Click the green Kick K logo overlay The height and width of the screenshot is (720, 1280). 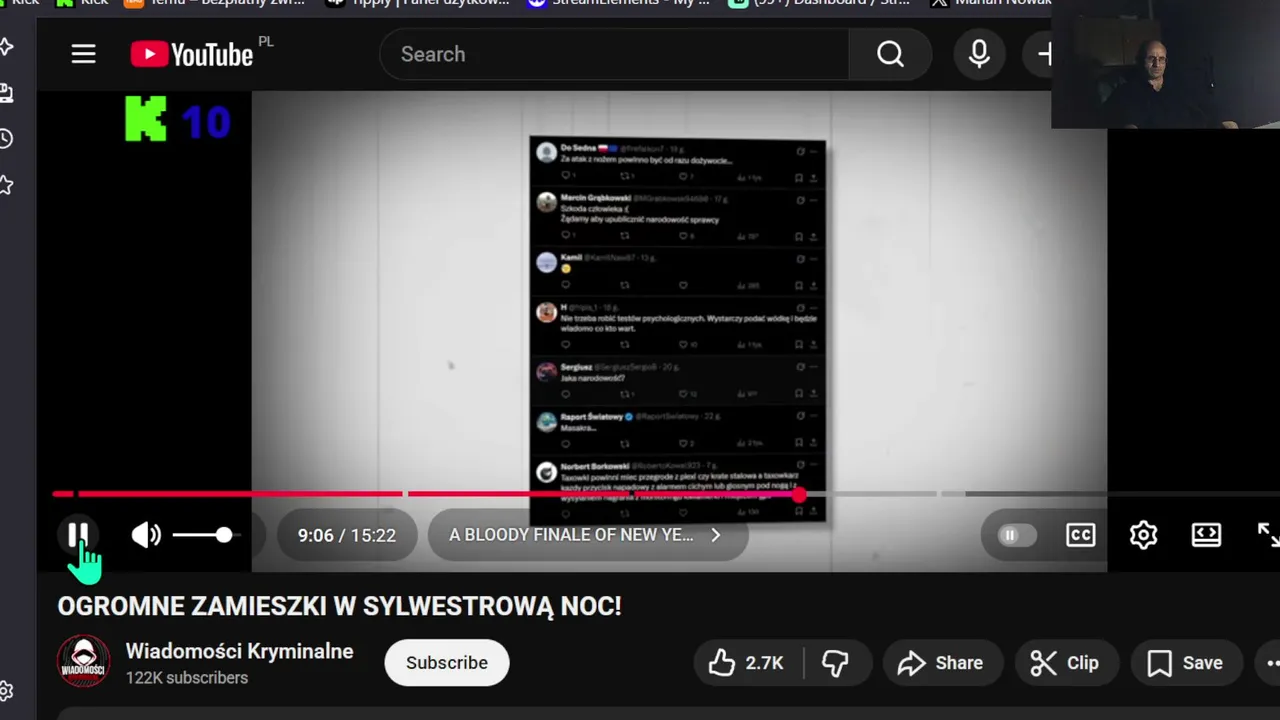click(x=145, y=120)
